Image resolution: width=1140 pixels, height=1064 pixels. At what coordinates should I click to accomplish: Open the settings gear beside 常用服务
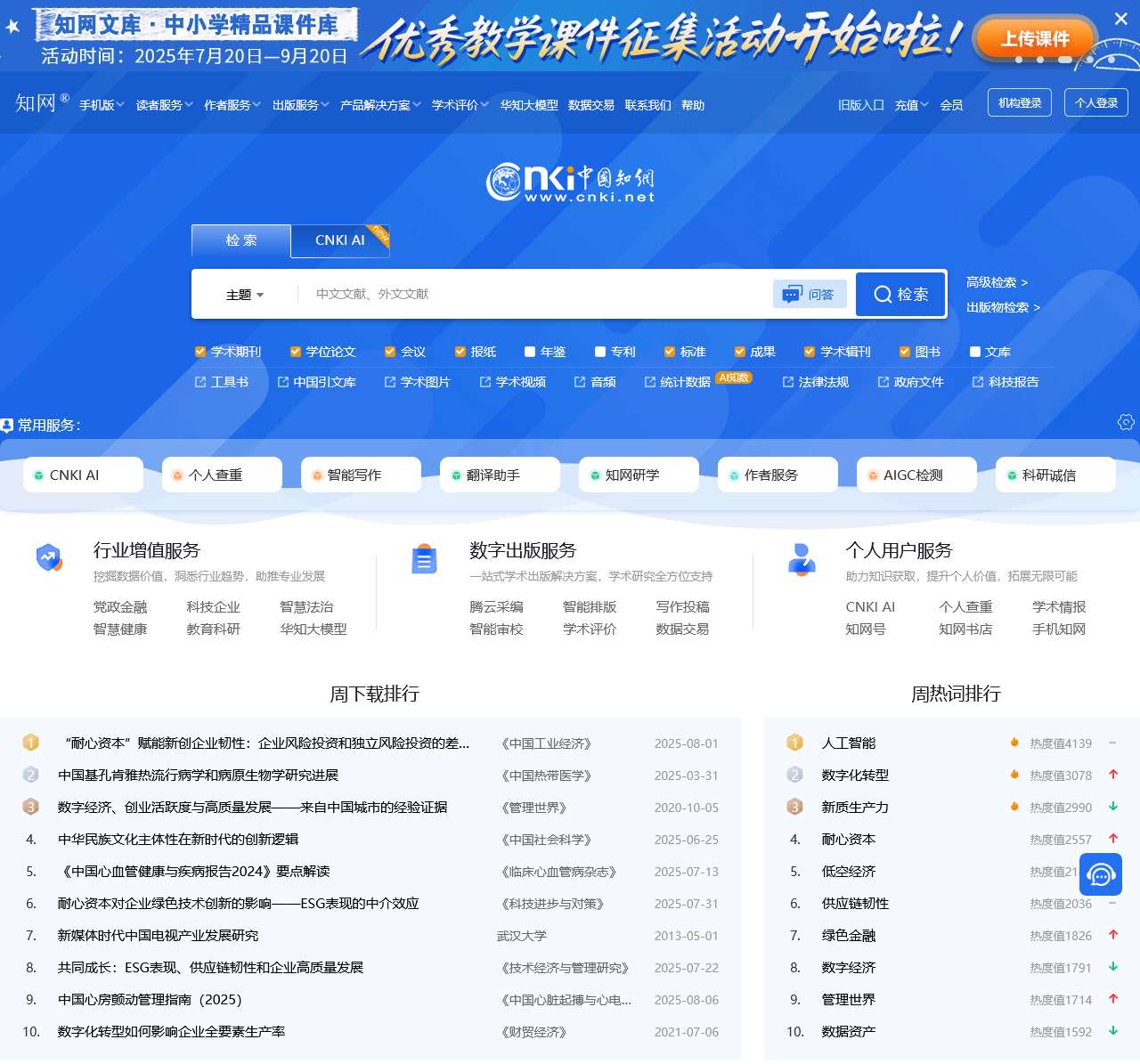tap(1125, 422)
